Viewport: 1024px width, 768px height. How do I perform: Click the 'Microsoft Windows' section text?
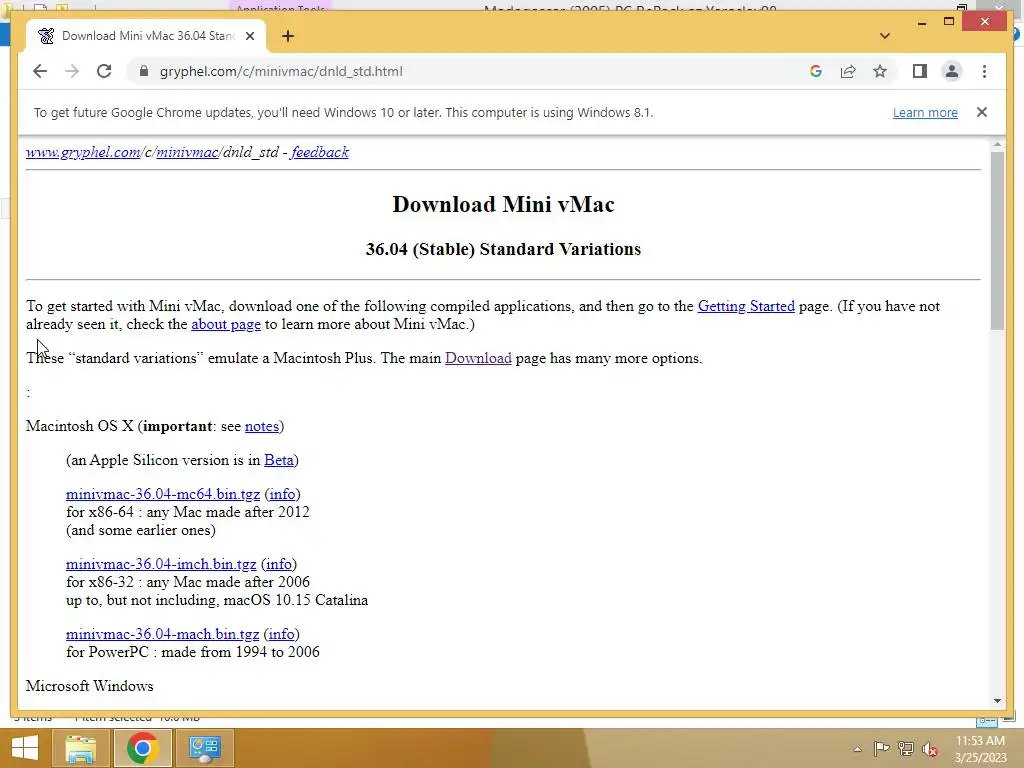[89, 686]
